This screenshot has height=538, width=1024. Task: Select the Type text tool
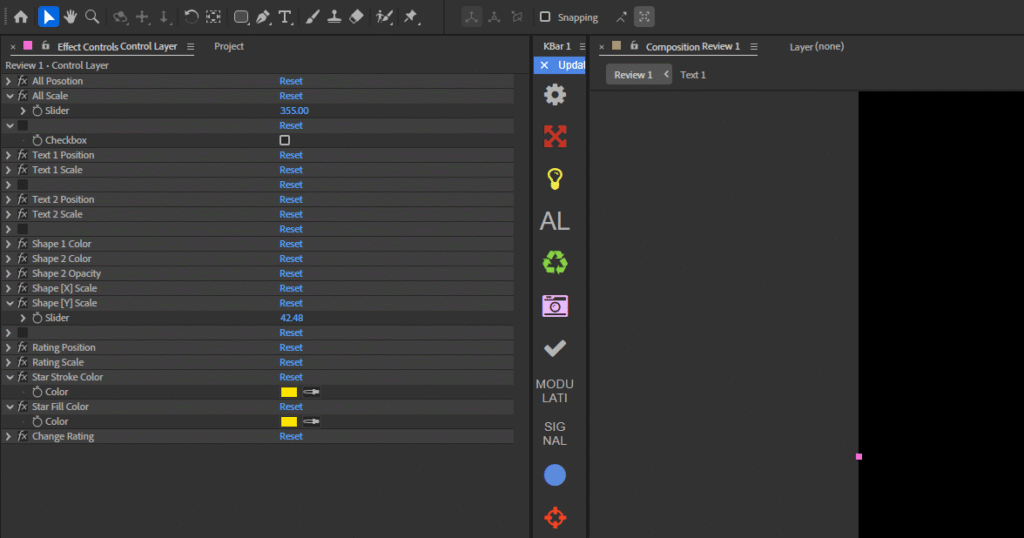285,17
